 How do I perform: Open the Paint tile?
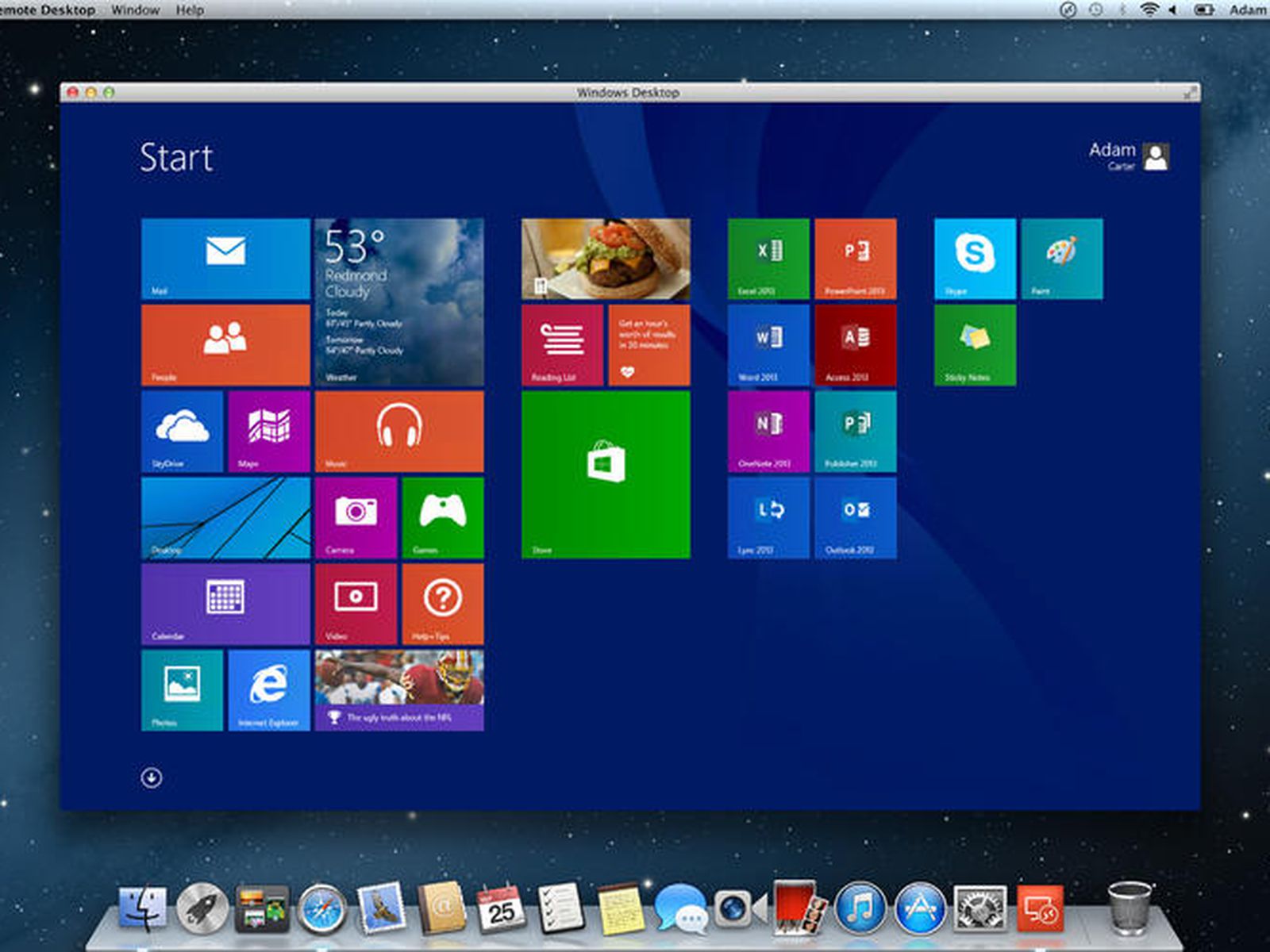point(1062,259)
